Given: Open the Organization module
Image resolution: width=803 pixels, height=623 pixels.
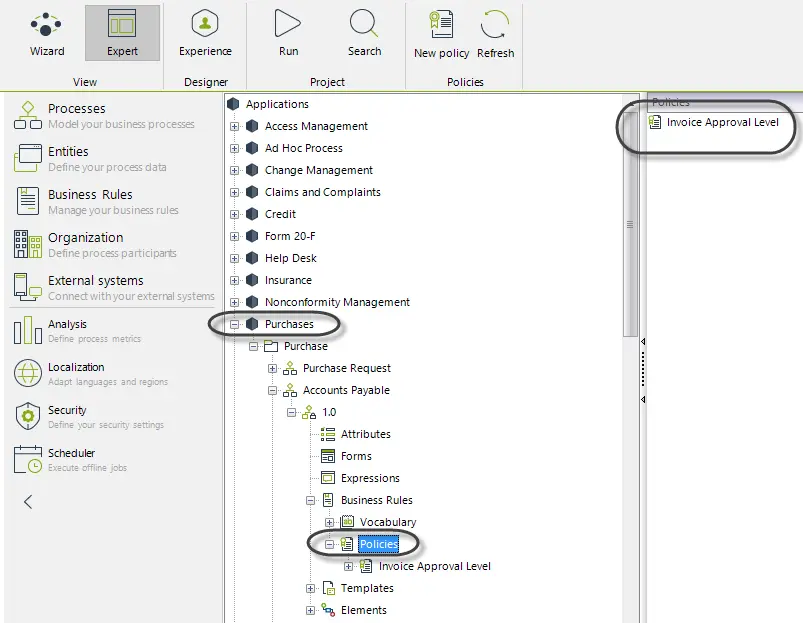Looking at the screenshot, I should coord(95,245).
